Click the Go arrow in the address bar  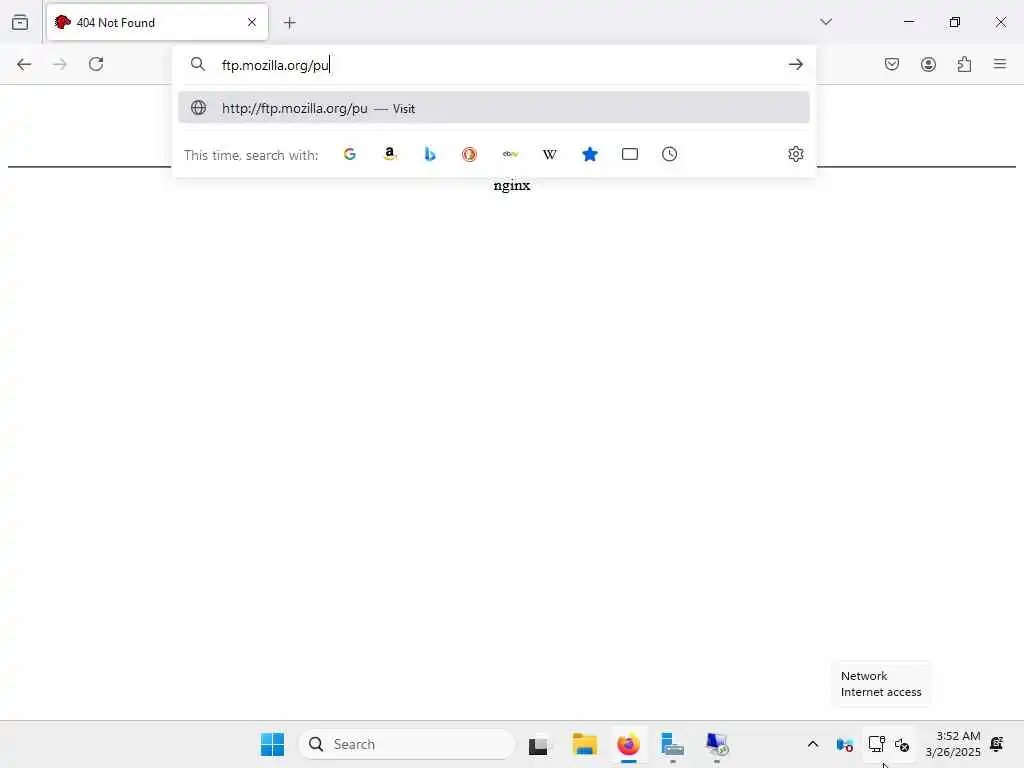[x=795, y=64]
